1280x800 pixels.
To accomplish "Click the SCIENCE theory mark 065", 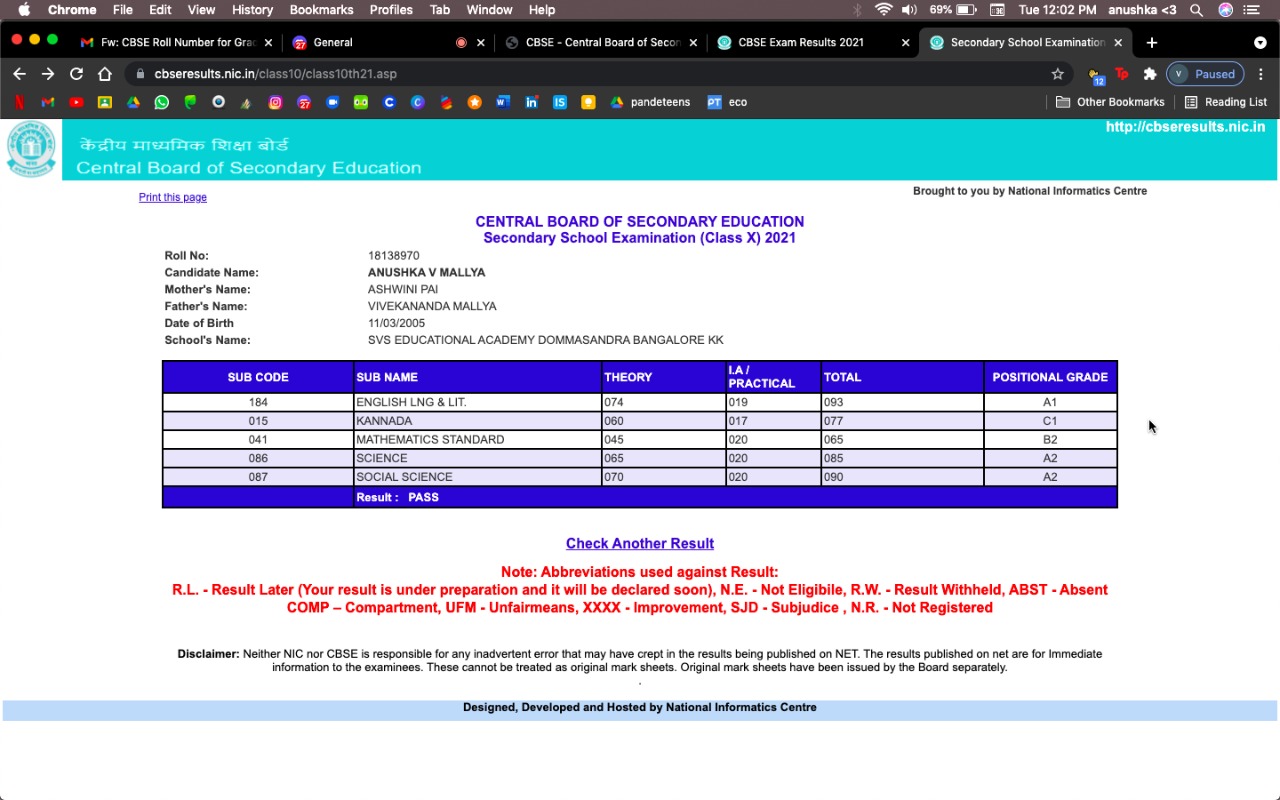I will tap(663, 459).
